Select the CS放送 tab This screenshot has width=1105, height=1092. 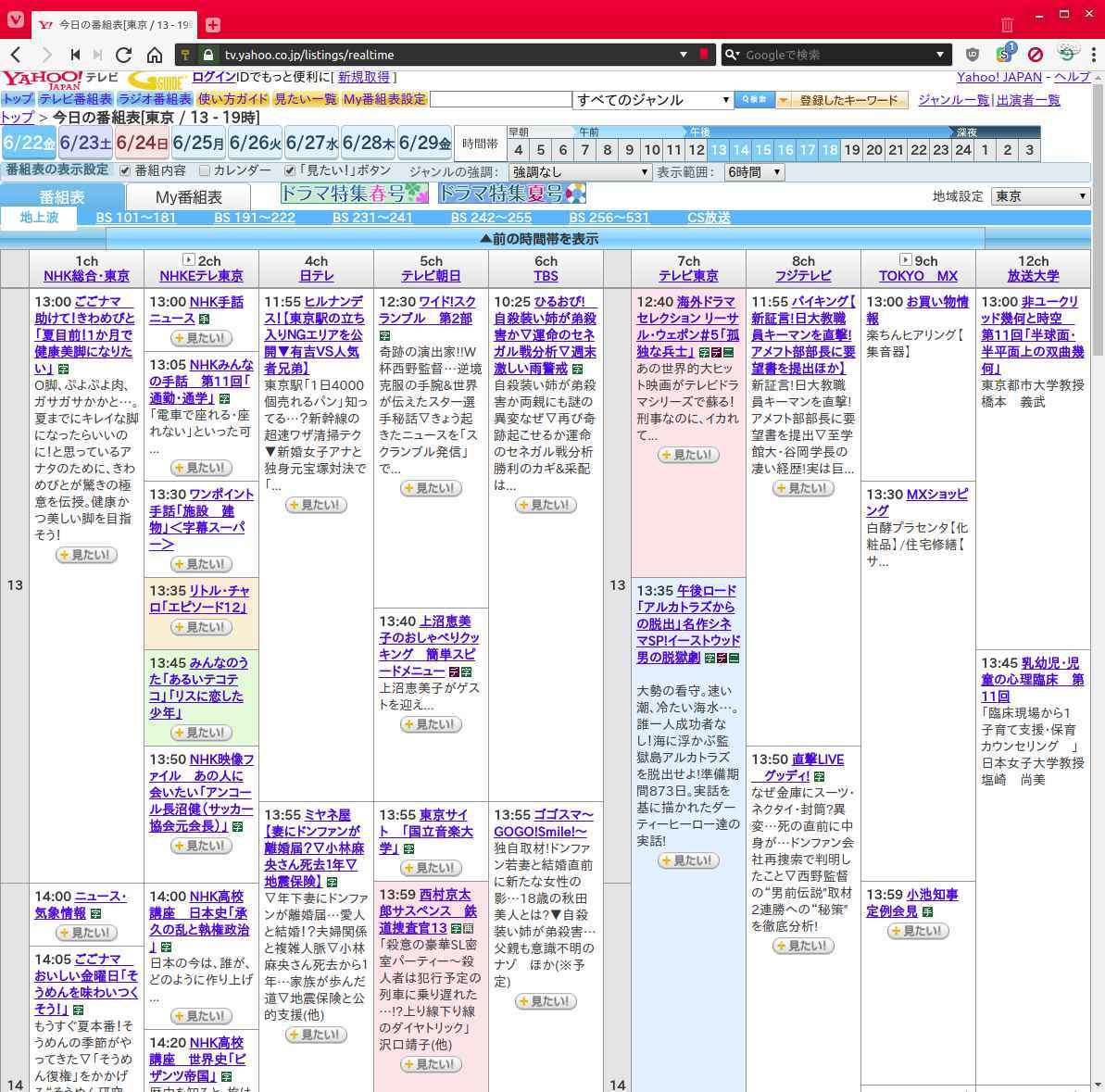[709, 218]
